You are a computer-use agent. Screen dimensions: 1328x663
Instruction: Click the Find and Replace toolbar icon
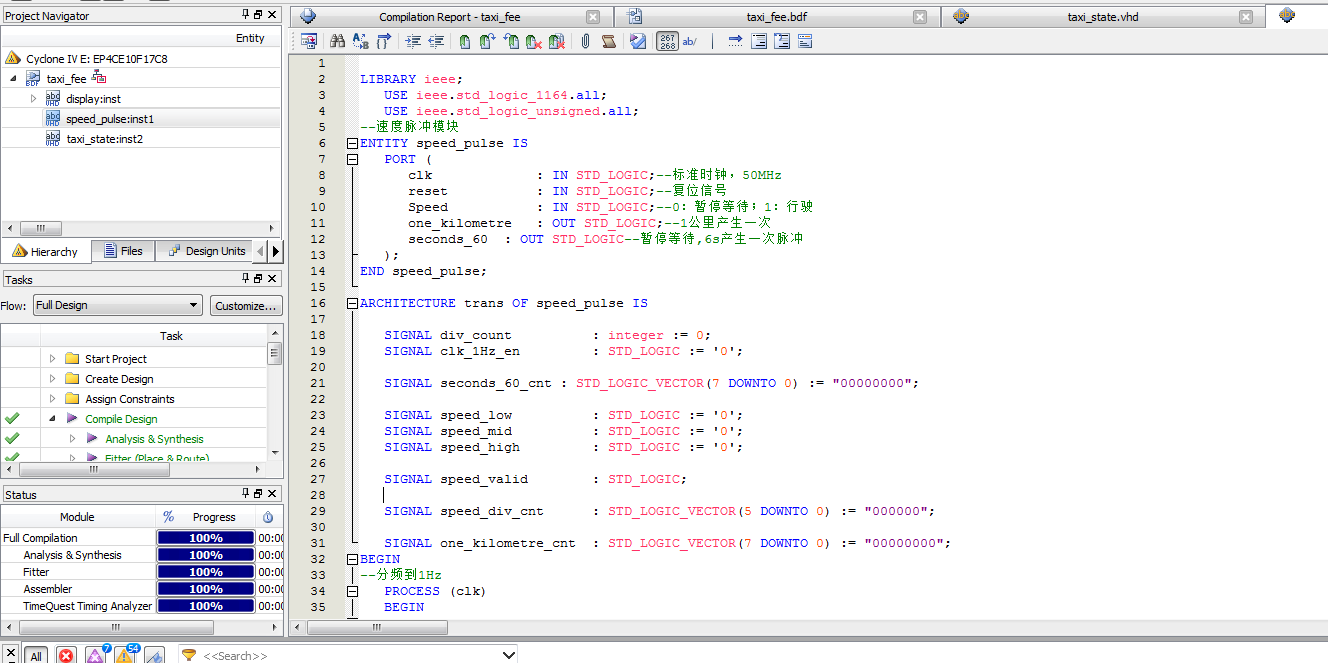tap(360, 41)
